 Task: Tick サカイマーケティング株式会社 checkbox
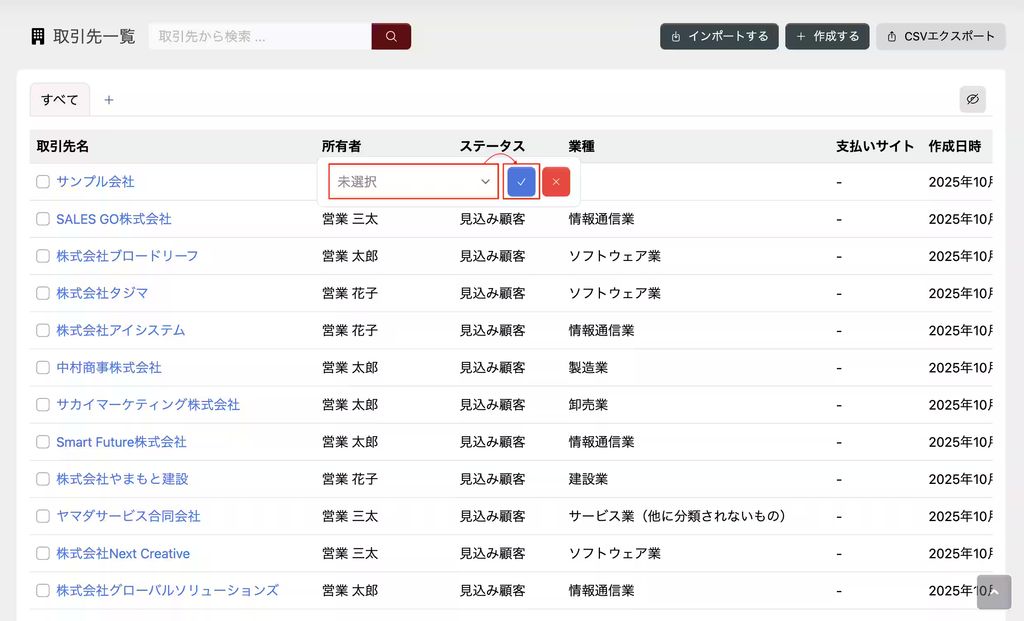(x=43, y=405)
